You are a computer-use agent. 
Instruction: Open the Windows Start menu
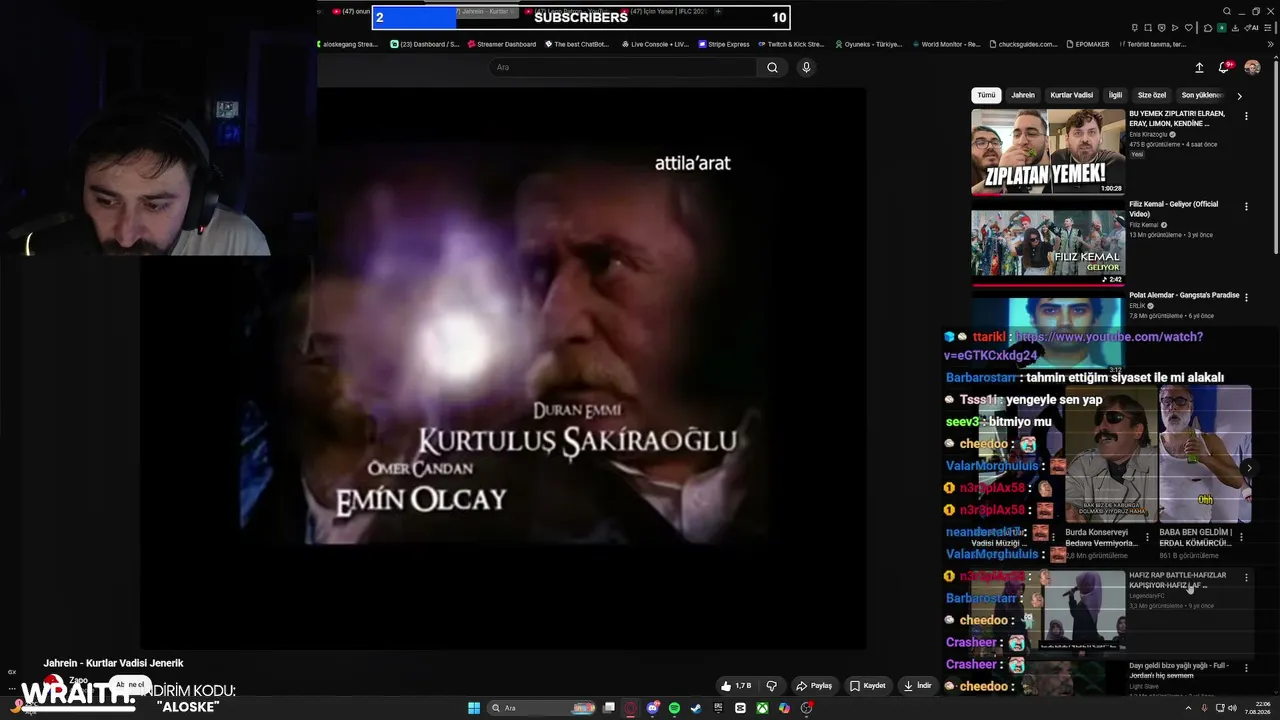click(x=474, y=708)
